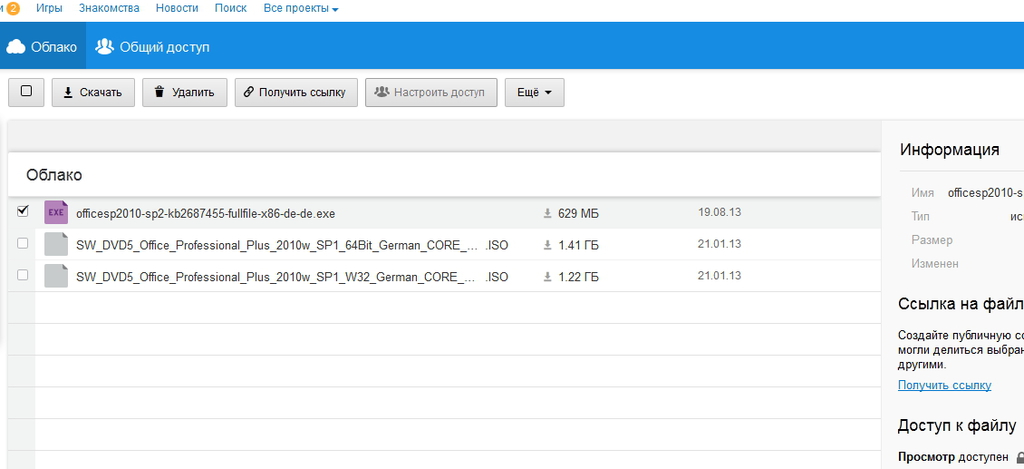Select SW_DVD5 Office 2010w SP1 64Bit German file name
Viewport: 1024px width, 469px height.
click(292, 246)
